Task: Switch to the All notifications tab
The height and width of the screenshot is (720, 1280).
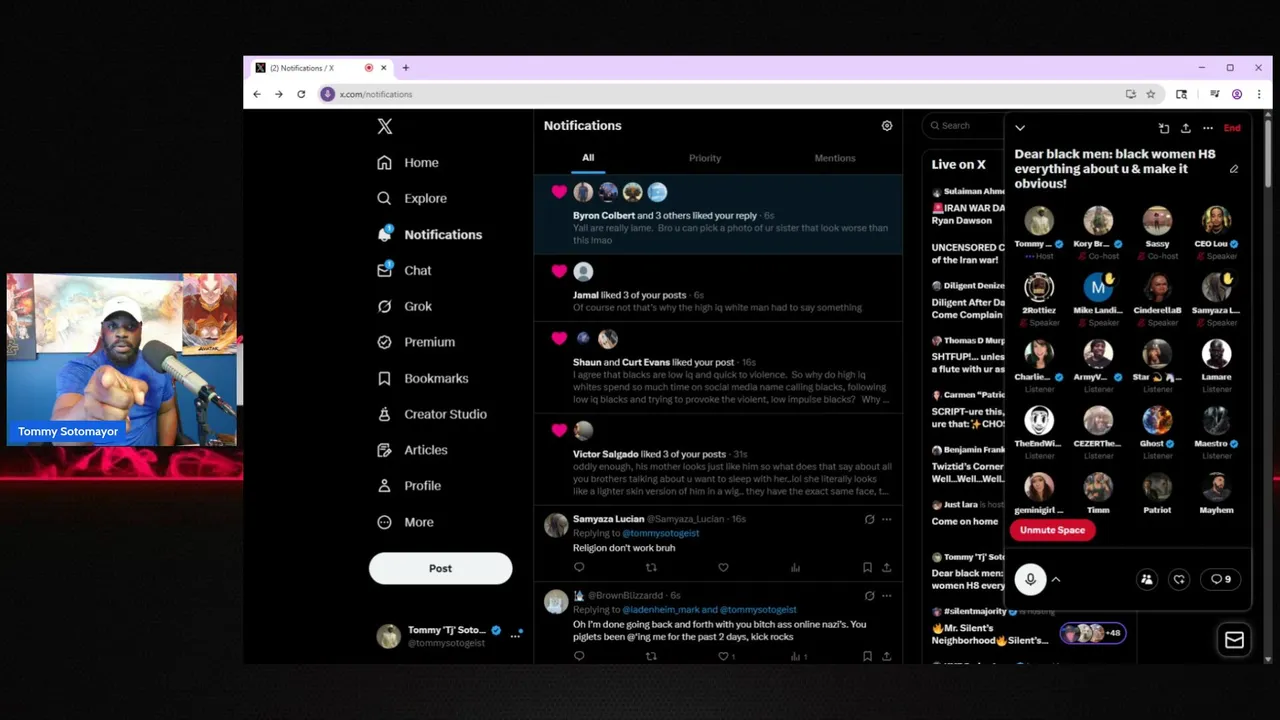Action: pos(588,158)
